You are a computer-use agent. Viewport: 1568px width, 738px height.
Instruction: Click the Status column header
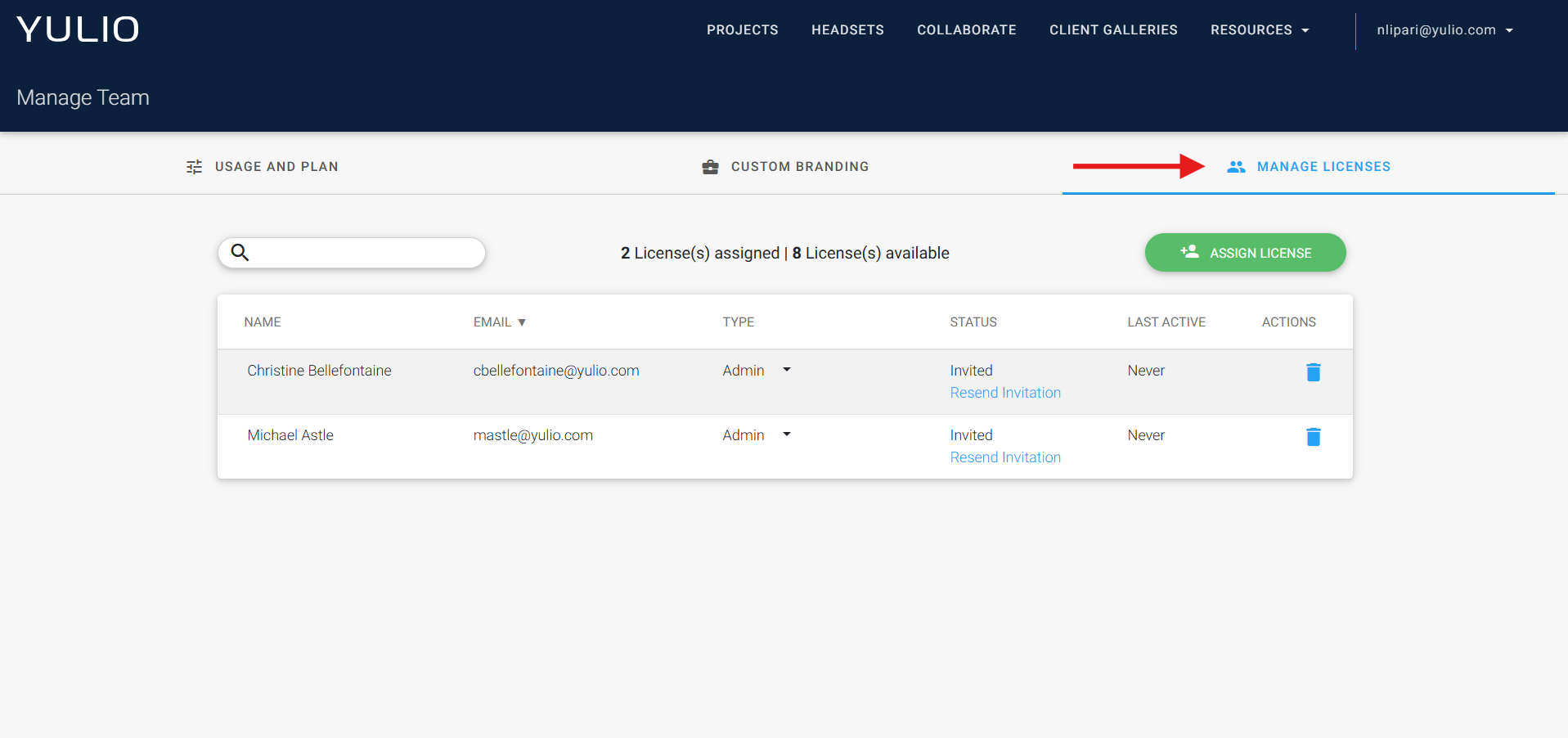[x=973, y=322]
